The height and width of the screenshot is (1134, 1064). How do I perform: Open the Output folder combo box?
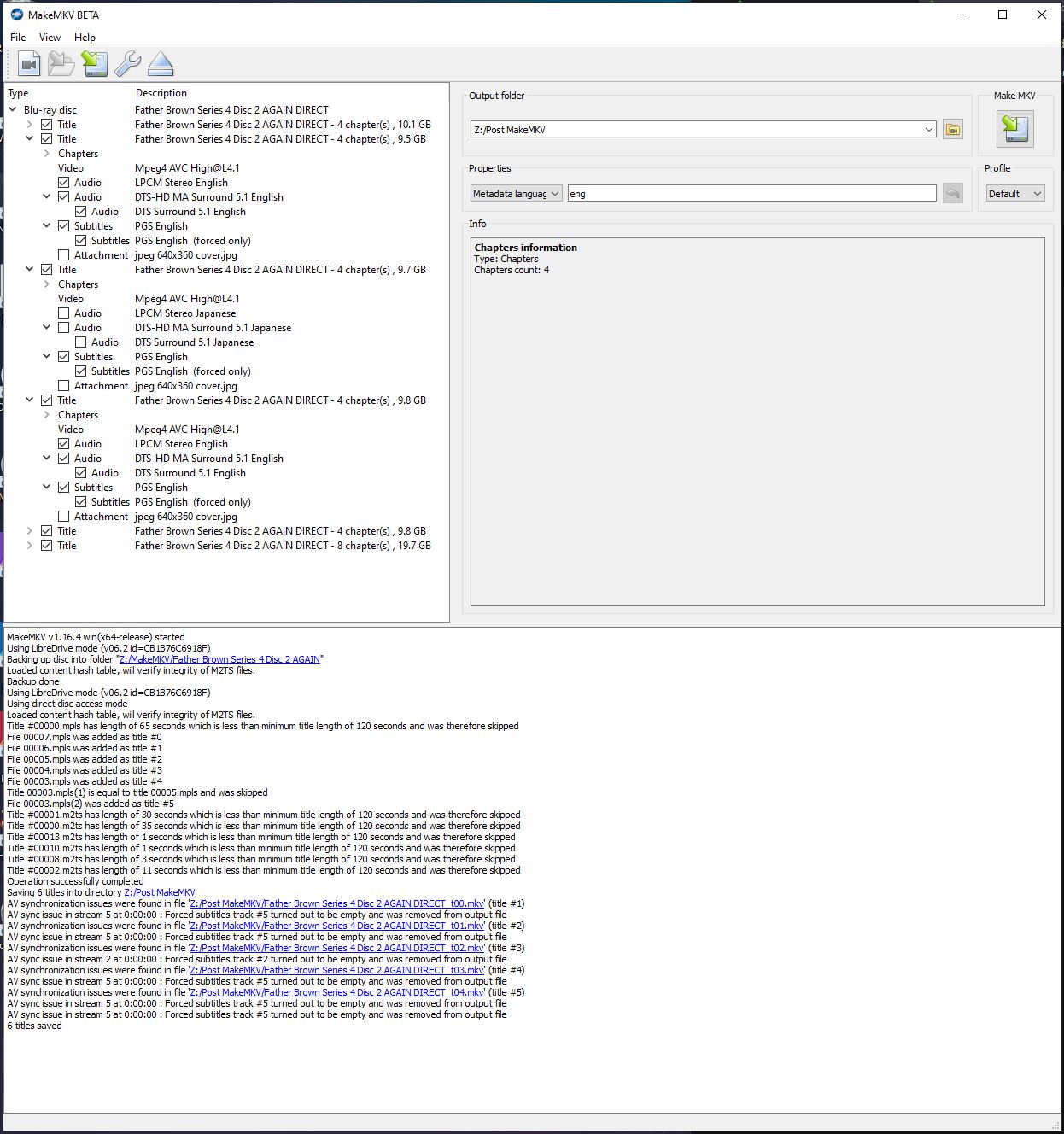click(x=703, y=130)
